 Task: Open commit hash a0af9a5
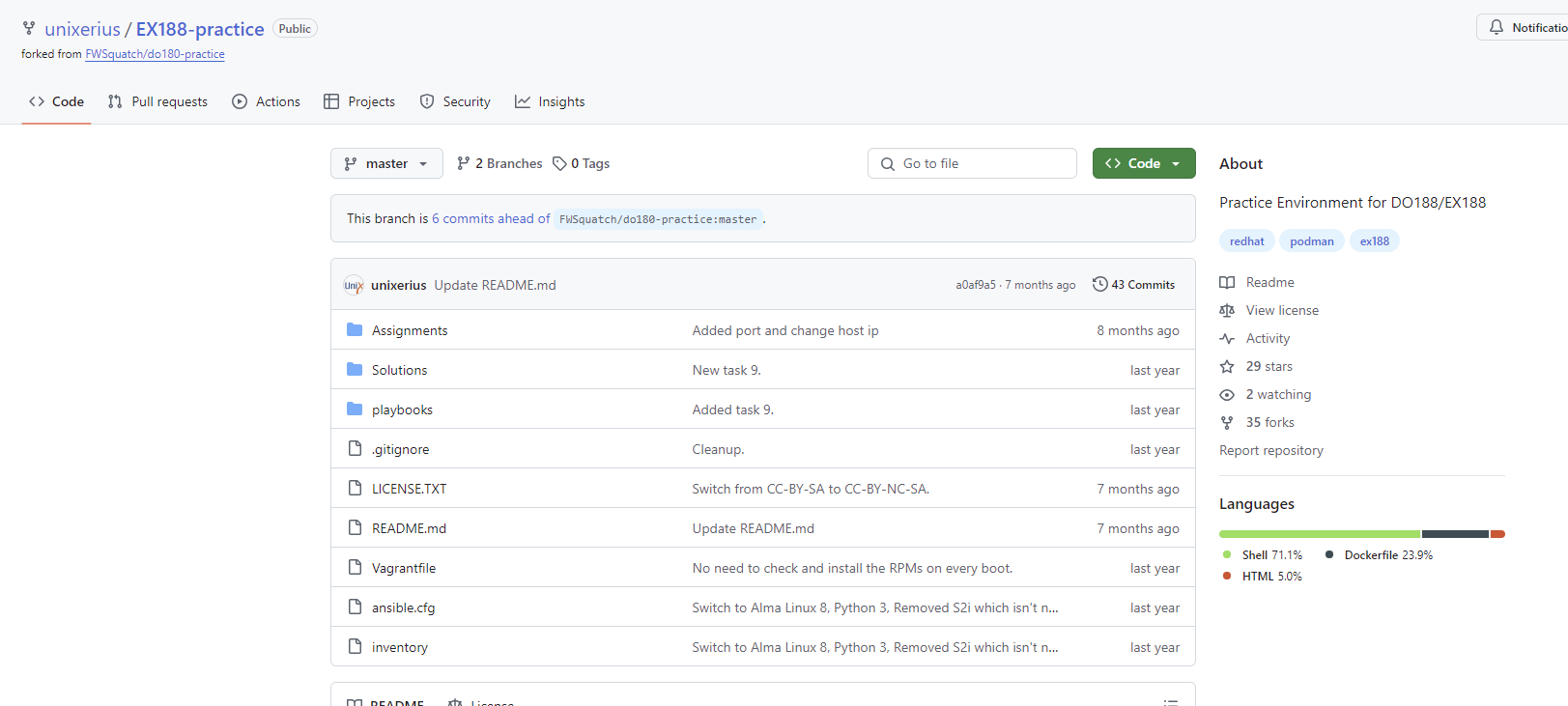(x=976, y=285)
